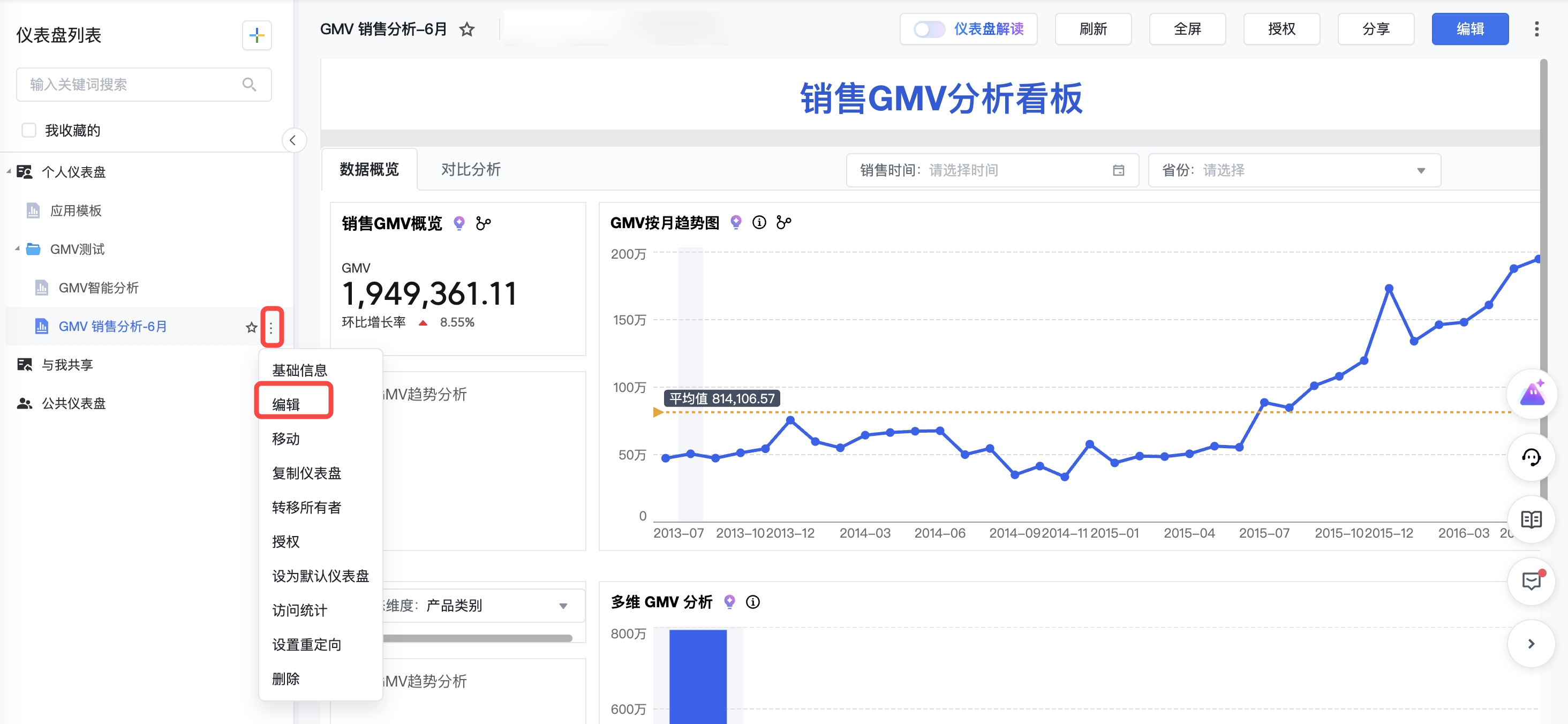This screenshot has height=724, width=1568.
Task: Click the lightbulb insight icon on GMV按月趋势图
Action: (x=736, y=222)
